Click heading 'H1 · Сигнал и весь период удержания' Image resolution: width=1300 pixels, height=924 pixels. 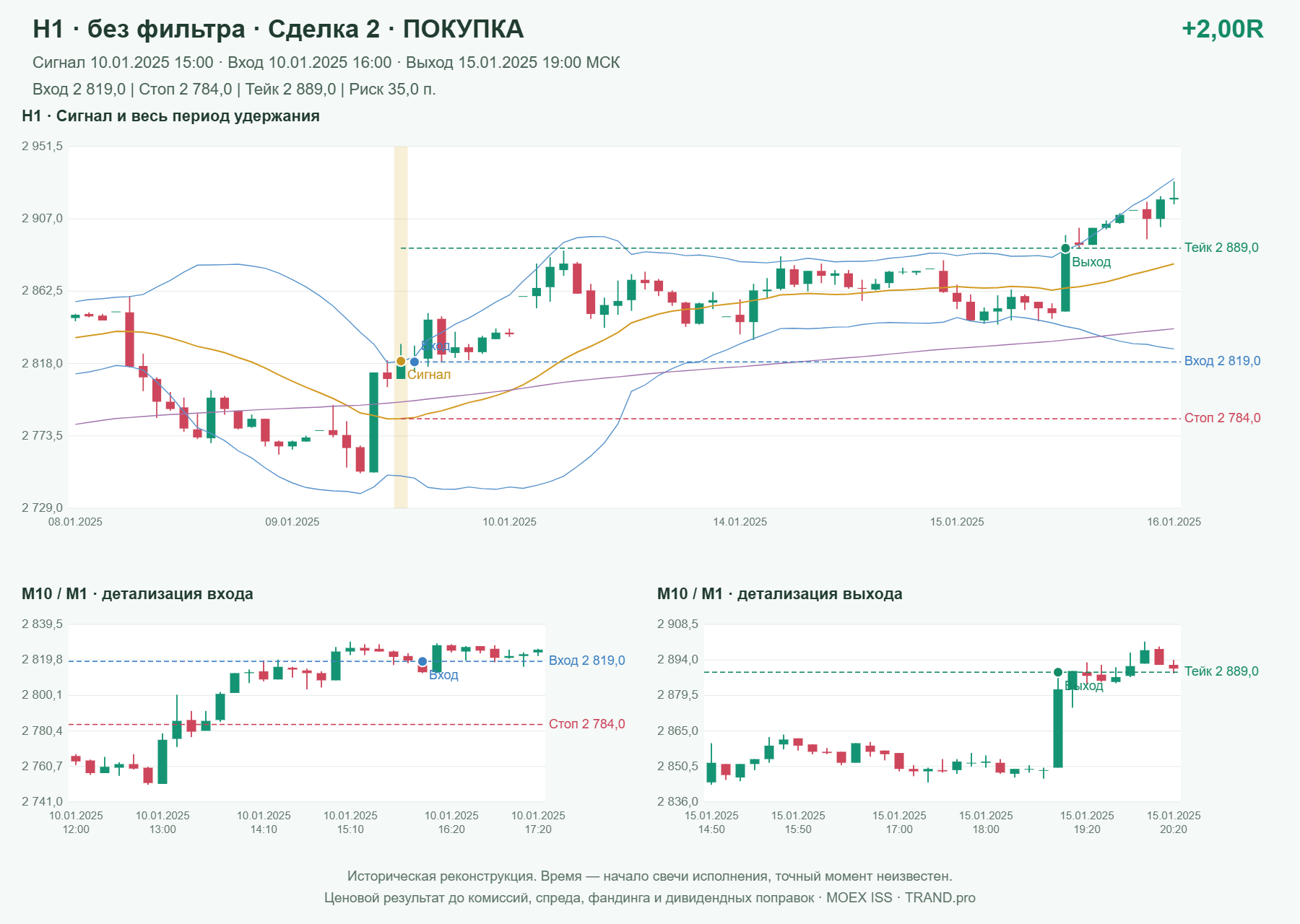tap(170, 116)
